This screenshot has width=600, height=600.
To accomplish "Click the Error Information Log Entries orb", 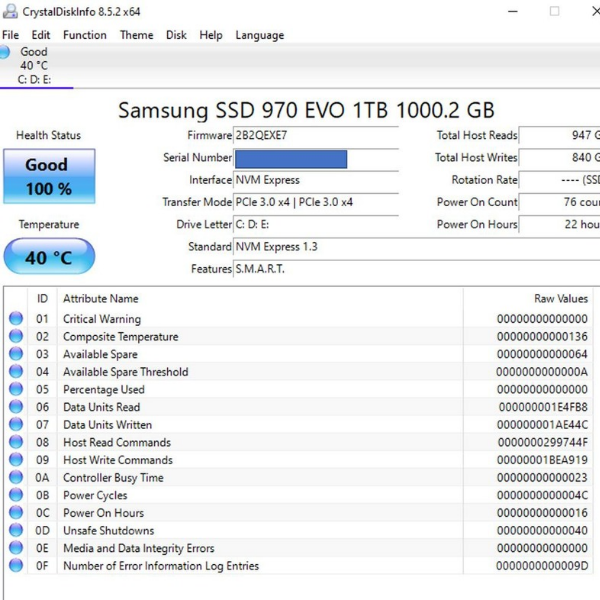I will point(16,565).
